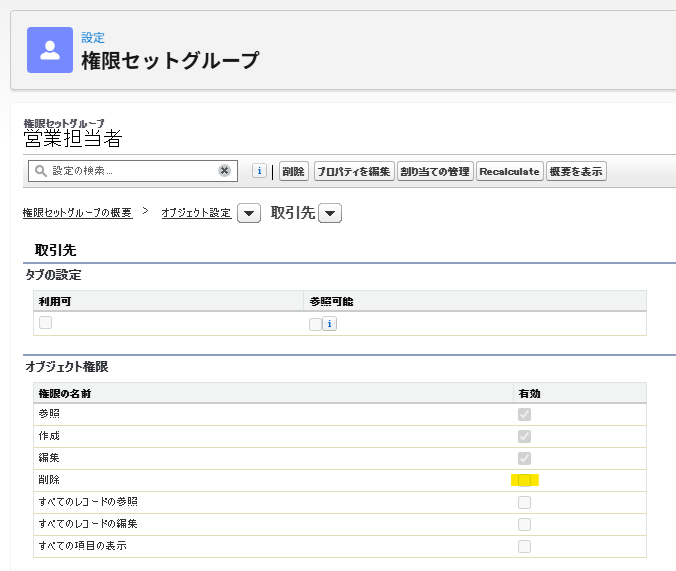Click the 権限の名前 column header
This screenshot has width=676, height=571.
(65, 393)
